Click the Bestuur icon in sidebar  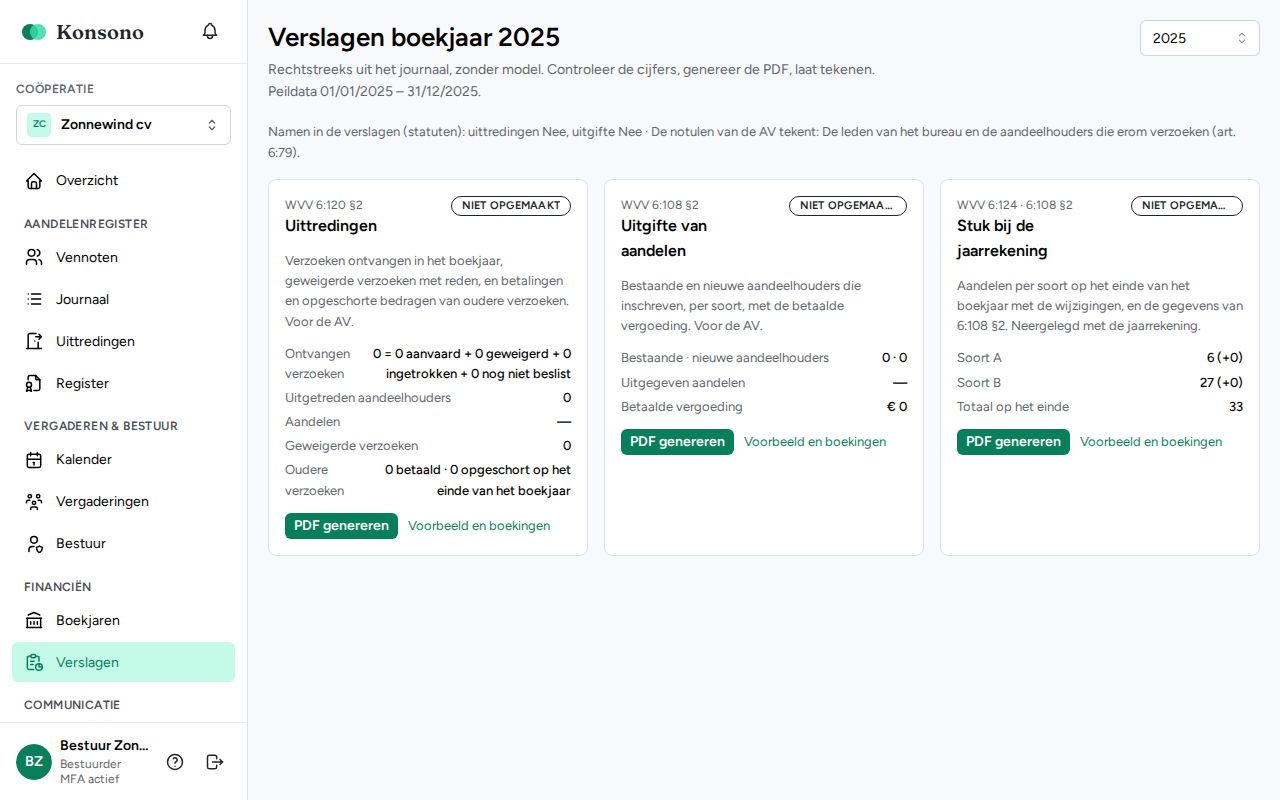[34, 544]
